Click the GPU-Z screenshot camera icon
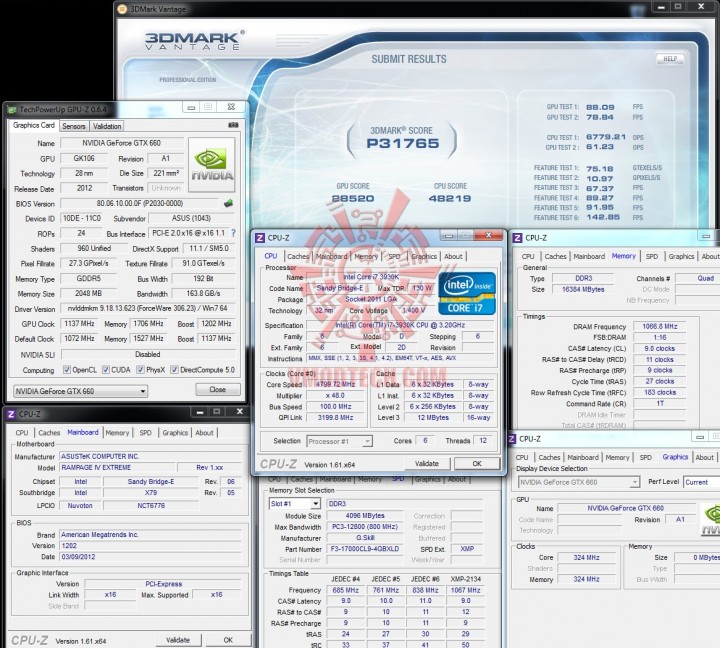The width and height of the screenshot is (720, 648). click(x=233, y=125)
